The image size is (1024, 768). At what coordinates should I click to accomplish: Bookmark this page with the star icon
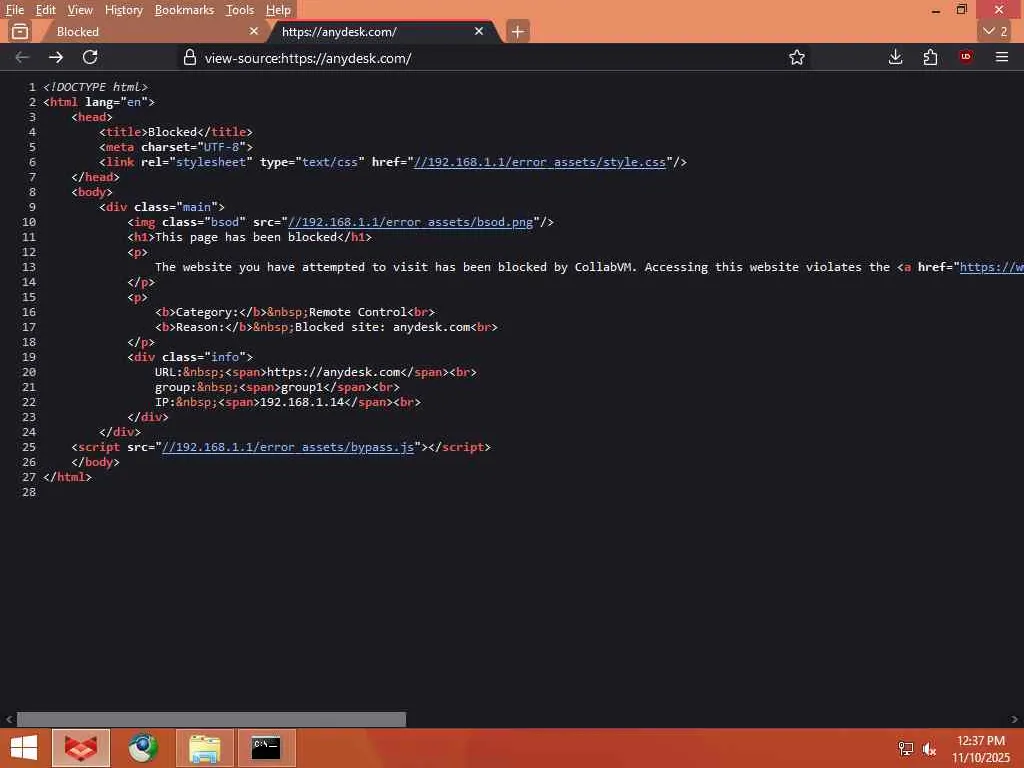[796, 57]
